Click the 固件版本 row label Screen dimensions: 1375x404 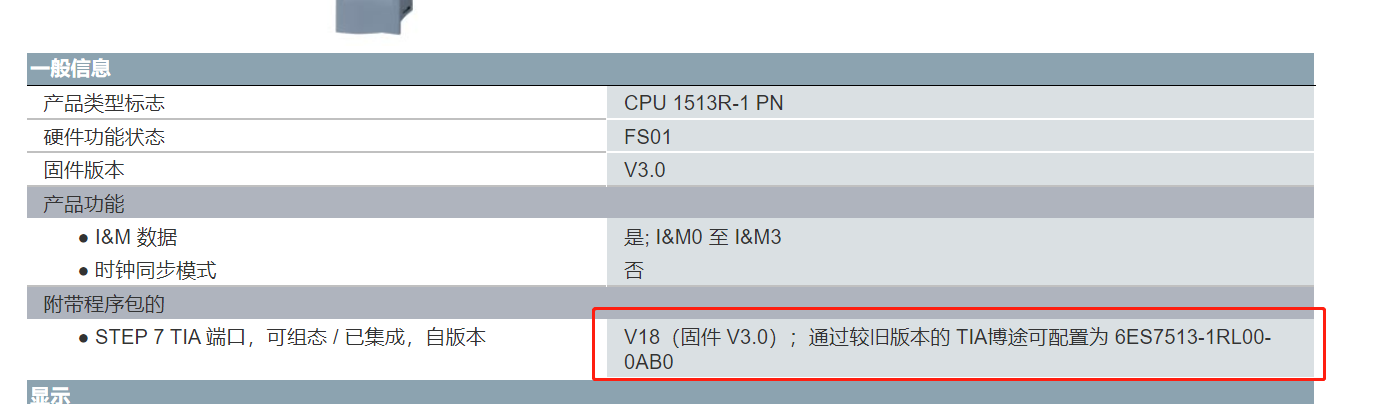click(x=84, y=170)
